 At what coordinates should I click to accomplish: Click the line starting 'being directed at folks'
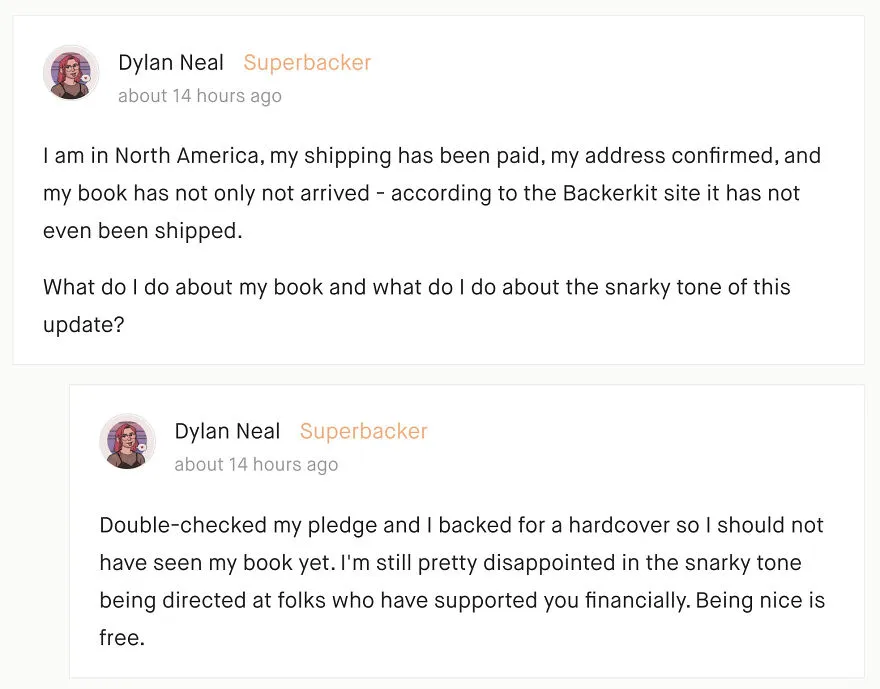click(462, 600)
